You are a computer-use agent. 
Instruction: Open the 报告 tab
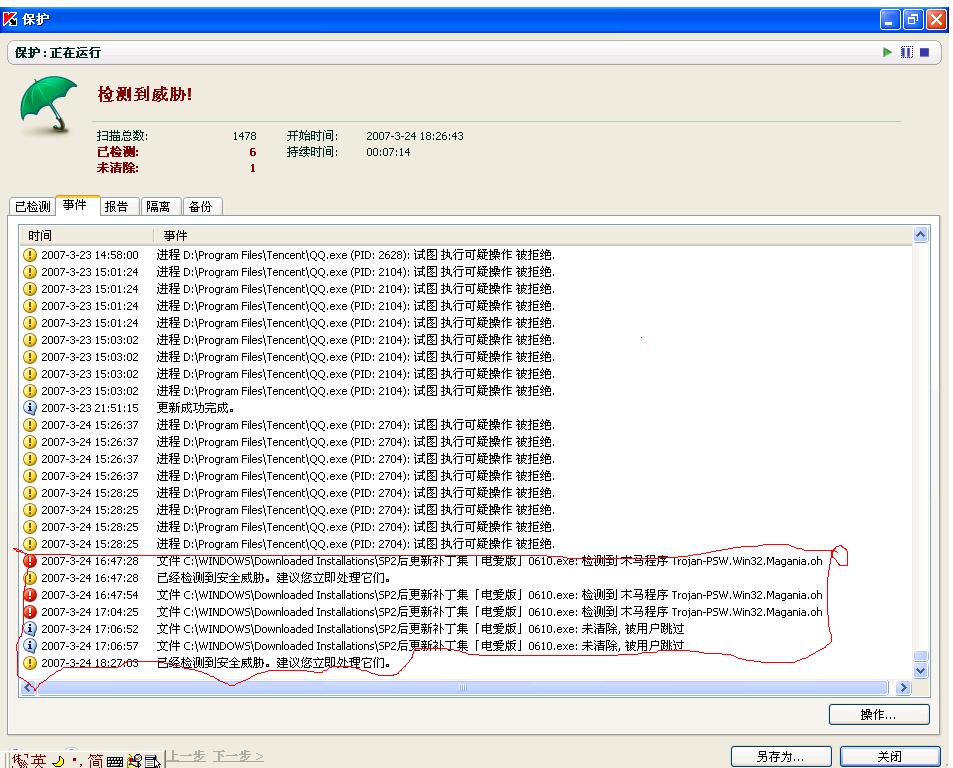coord(119,207)
